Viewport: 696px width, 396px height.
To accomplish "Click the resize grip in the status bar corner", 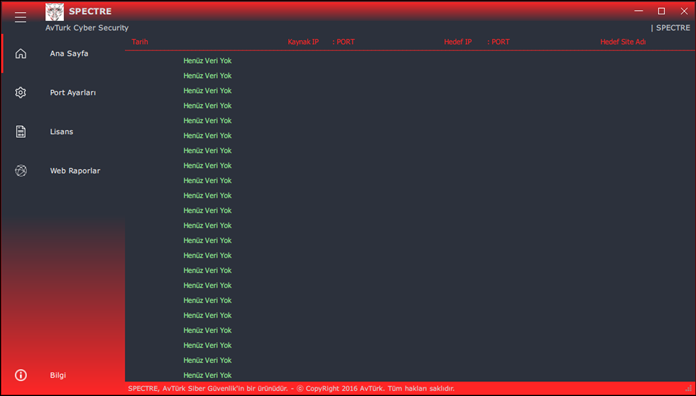I will coord(689,389).
